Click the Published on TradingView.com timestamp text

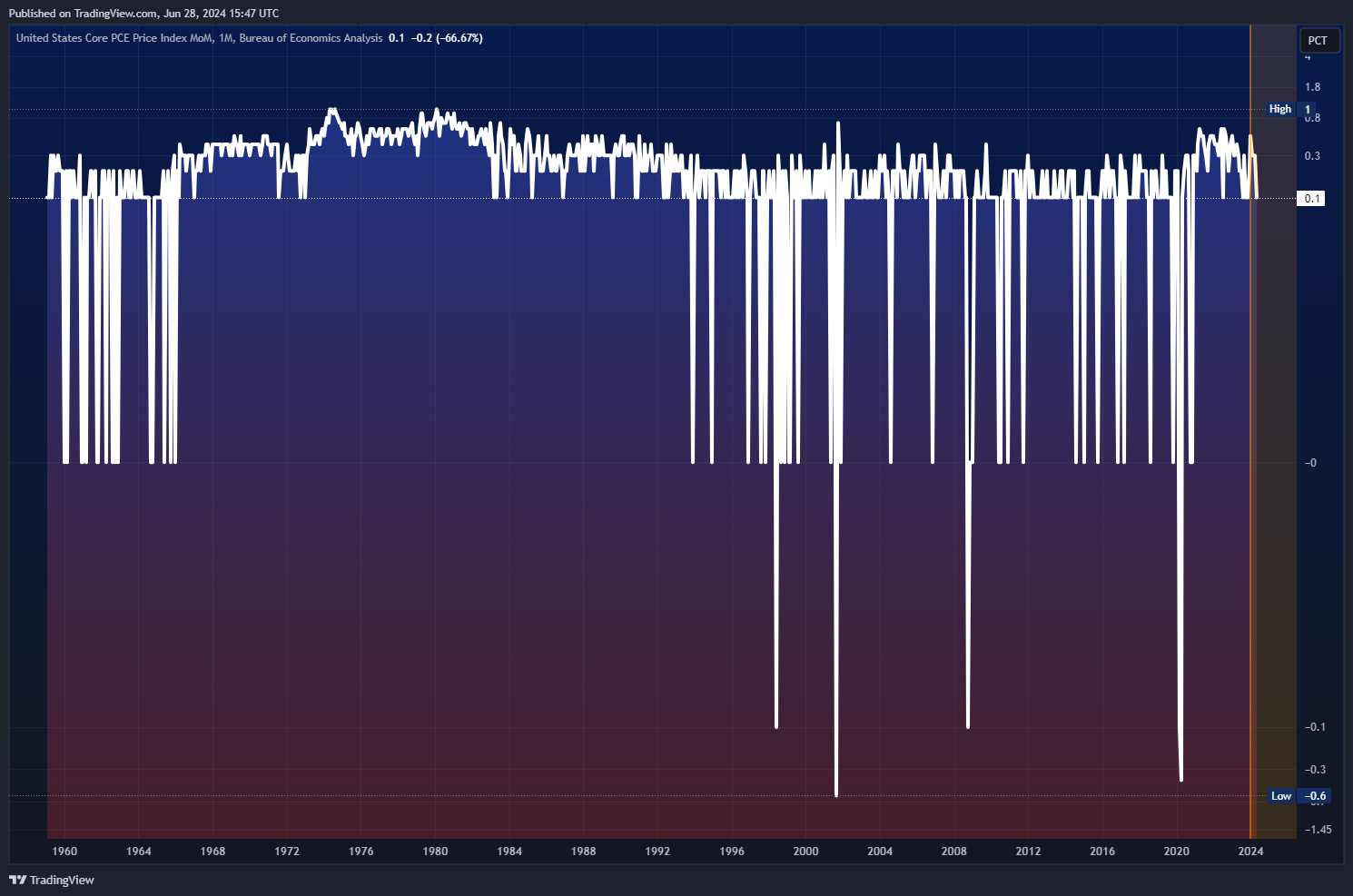pos(143,14)
